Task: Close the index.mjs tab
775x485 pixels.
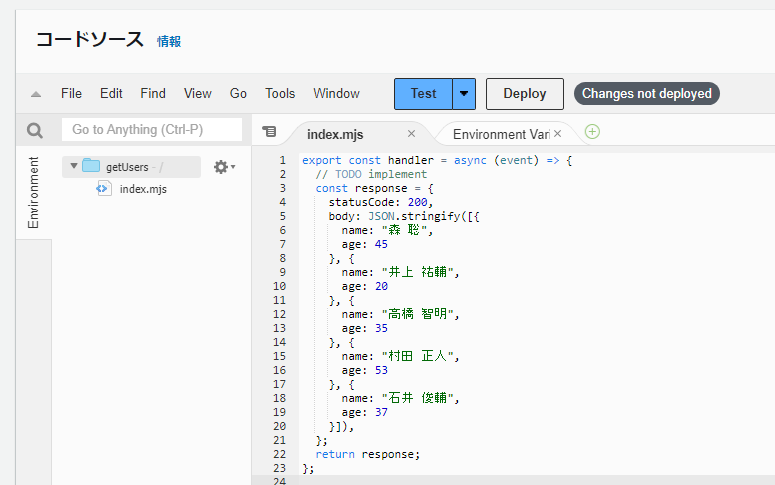Action: (x=411, y=133)
